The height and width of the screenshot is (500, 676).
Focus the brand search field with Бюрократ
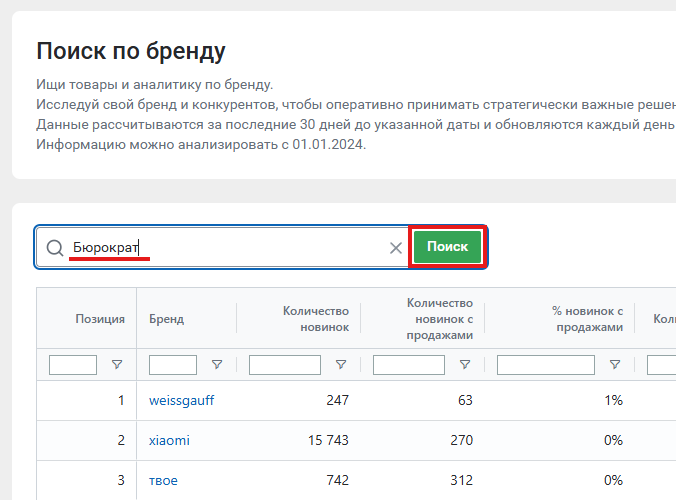228,247
